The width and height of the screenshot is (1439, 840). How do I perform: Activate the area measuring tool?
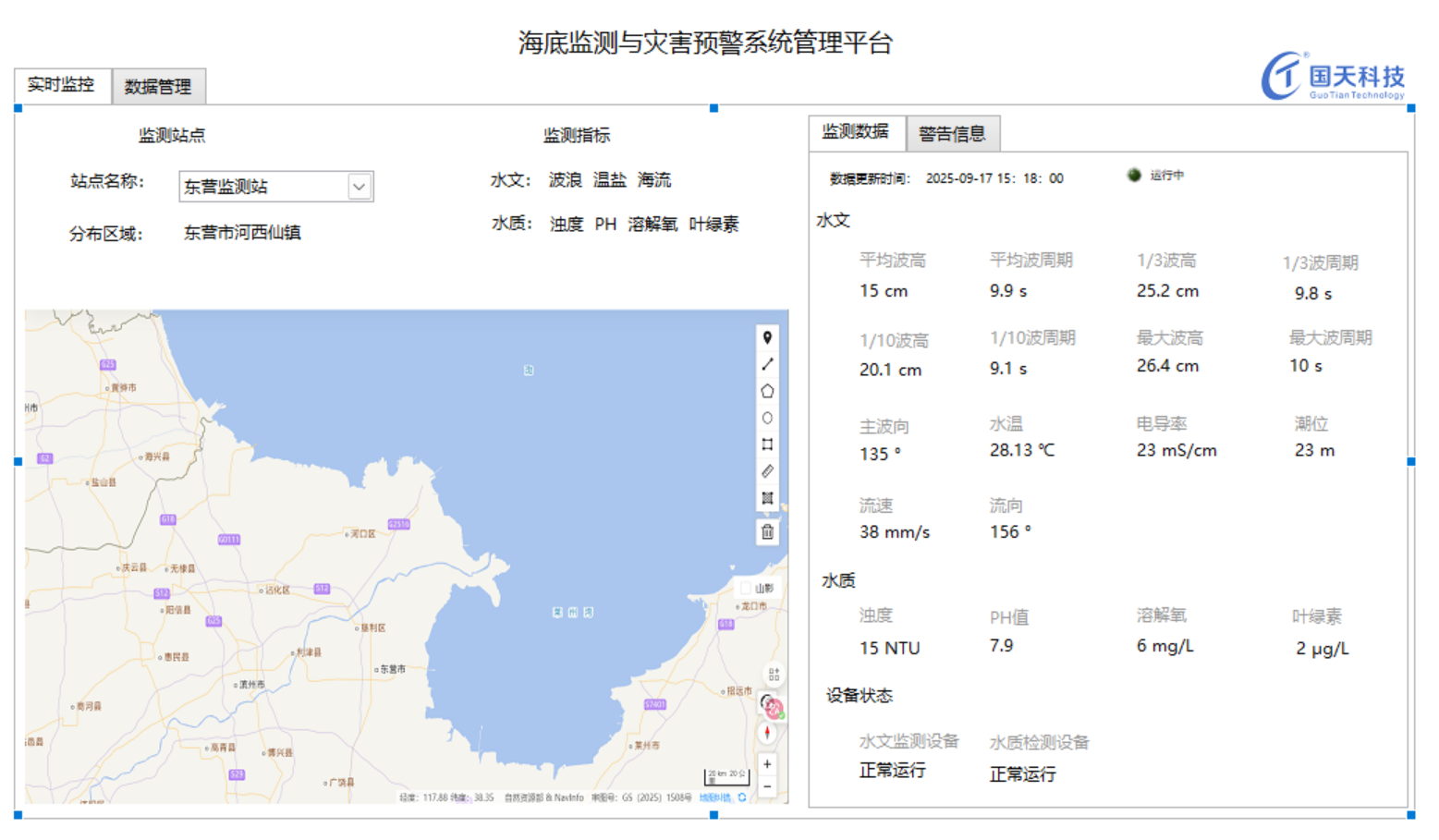coord(767,498)
